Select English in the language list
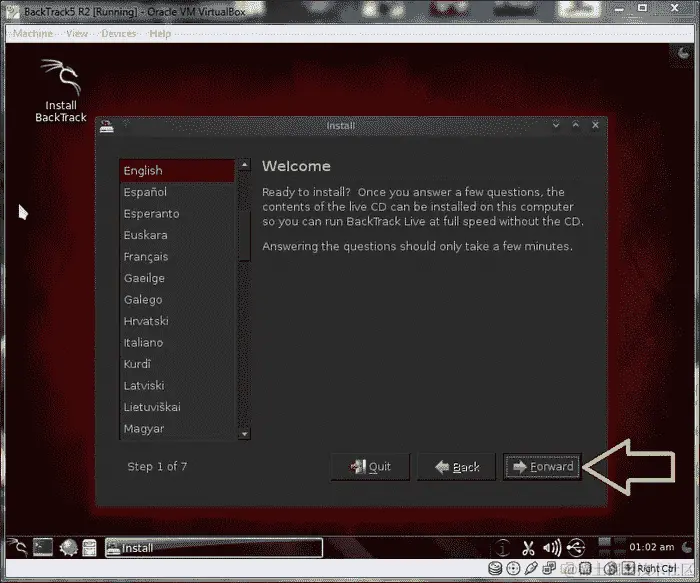Image resolution: width=700 pixels, height=583 pixels. [x=177, y=171]
